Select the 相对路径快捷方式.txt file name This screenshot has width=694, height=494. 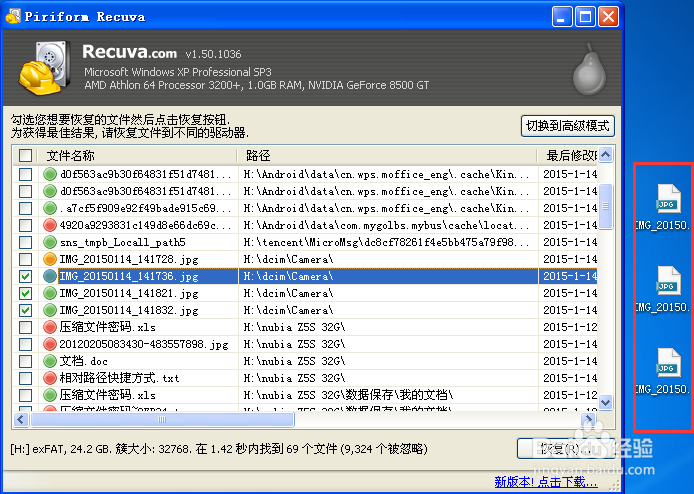[120, 378]
